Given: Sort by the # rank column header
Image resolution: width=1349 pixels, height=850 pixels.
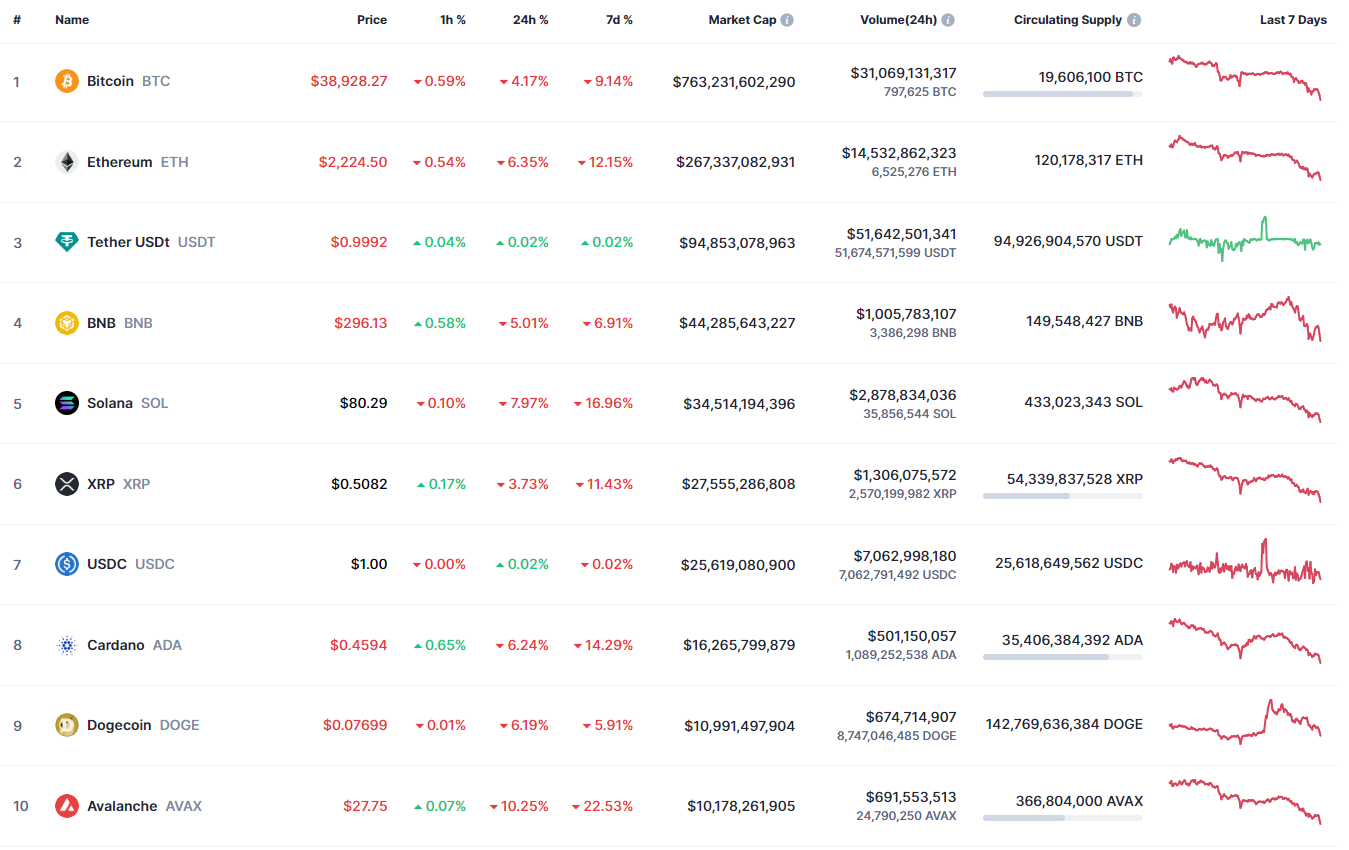Looking at the screenshot, I should (17, 20).
